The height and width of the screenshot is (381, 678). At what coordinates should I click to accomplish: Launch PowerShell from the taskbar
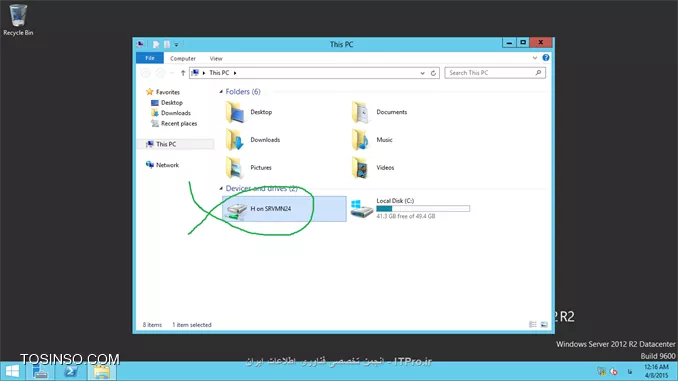[71, 371]
